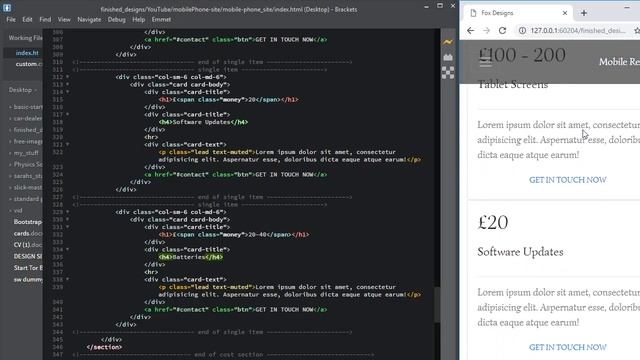
Task: Go back in the browser window
Action: pos(471,31)
